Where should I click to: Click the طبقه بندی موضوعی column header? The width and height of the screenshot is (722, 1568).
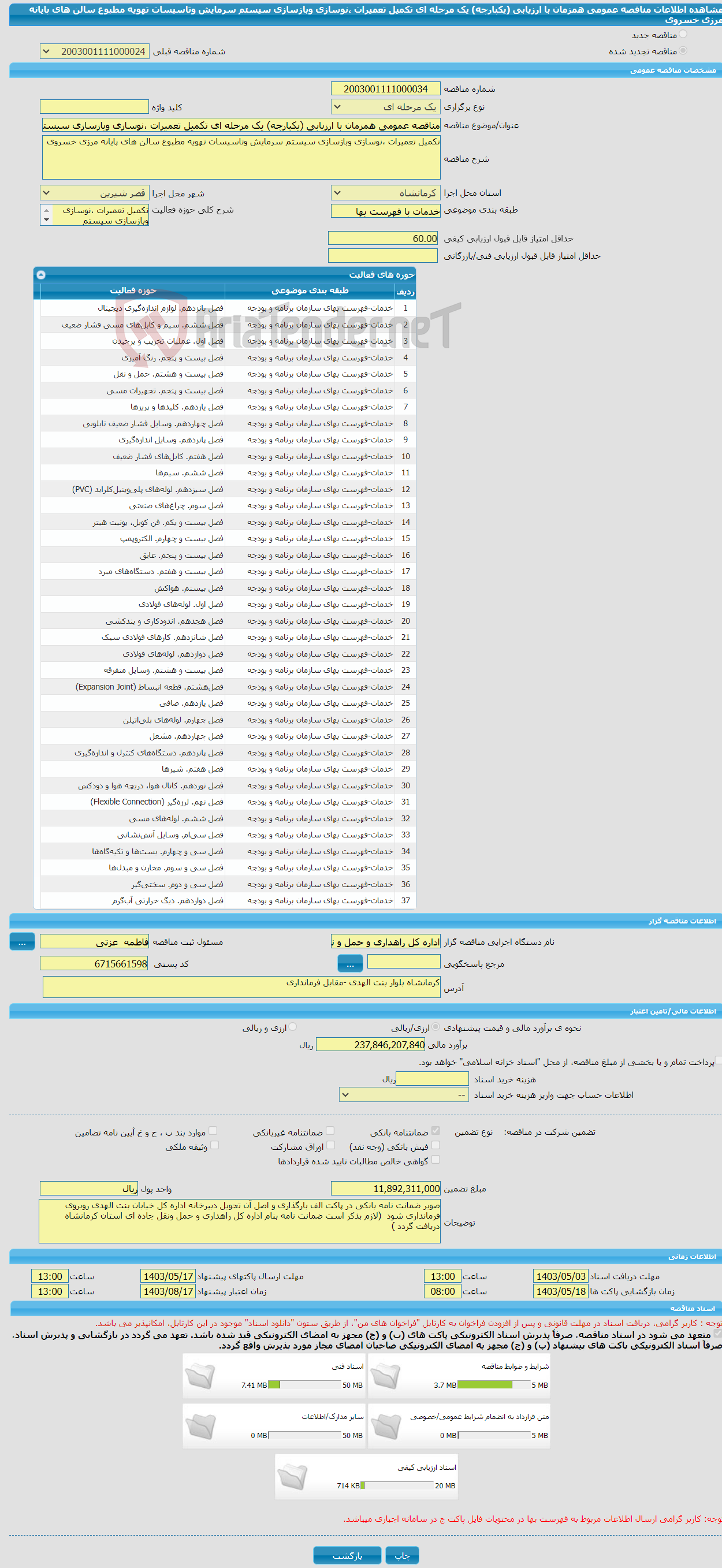pyautogui.click(x=310, y=290)
